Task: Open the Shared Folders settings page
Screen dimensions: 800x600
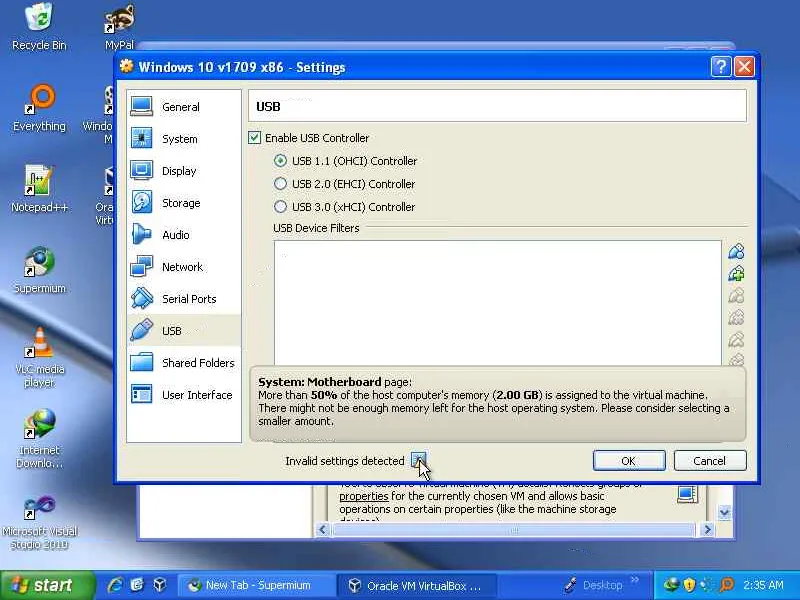Action: 184,363
